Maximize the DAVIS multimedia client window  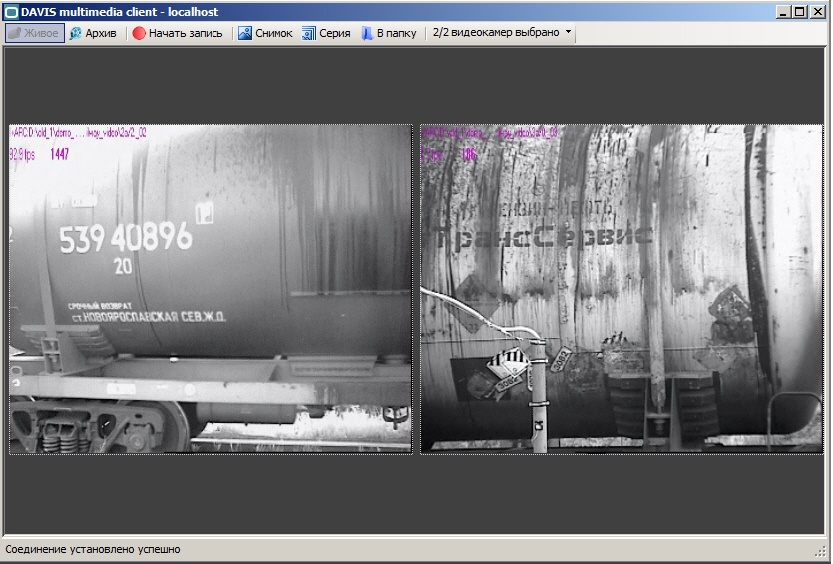click(800, 12)
